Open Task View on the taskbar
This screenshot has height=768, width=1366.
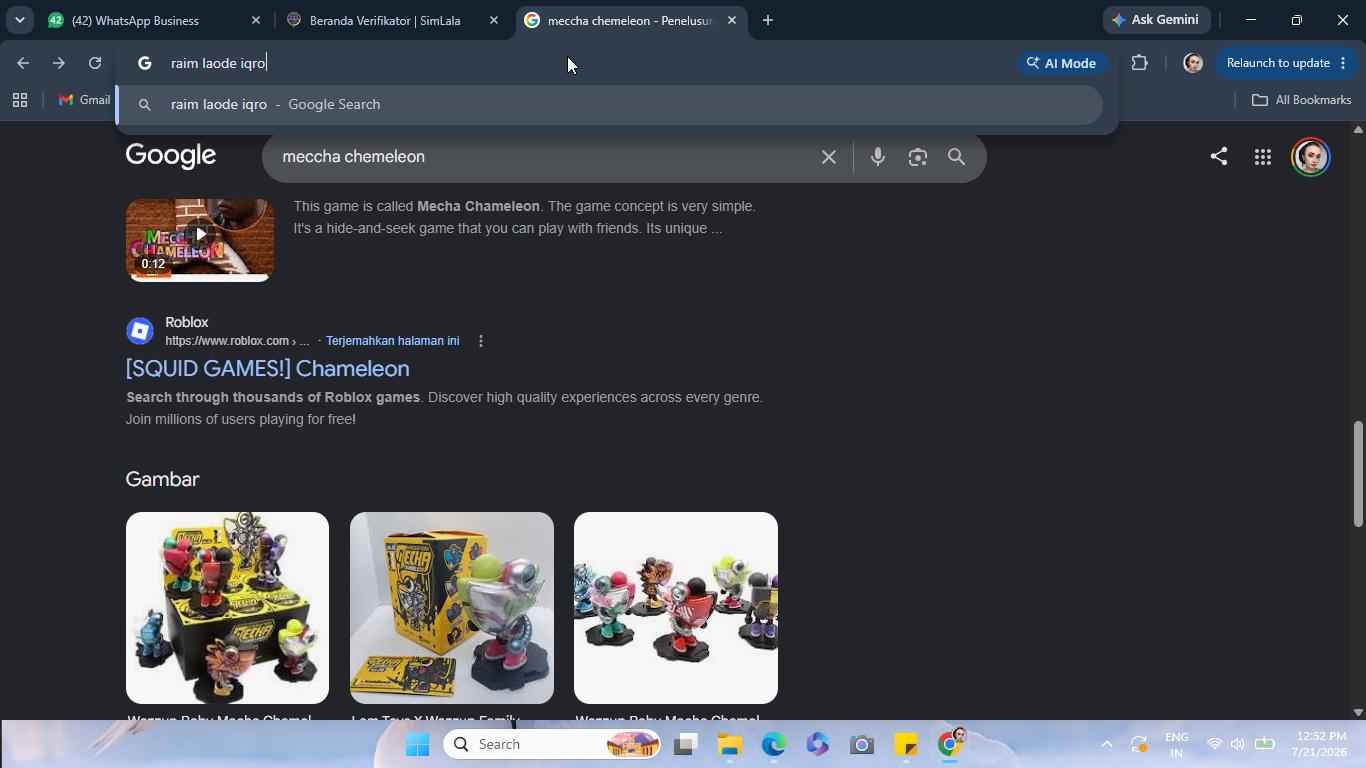tap(685, 745)
